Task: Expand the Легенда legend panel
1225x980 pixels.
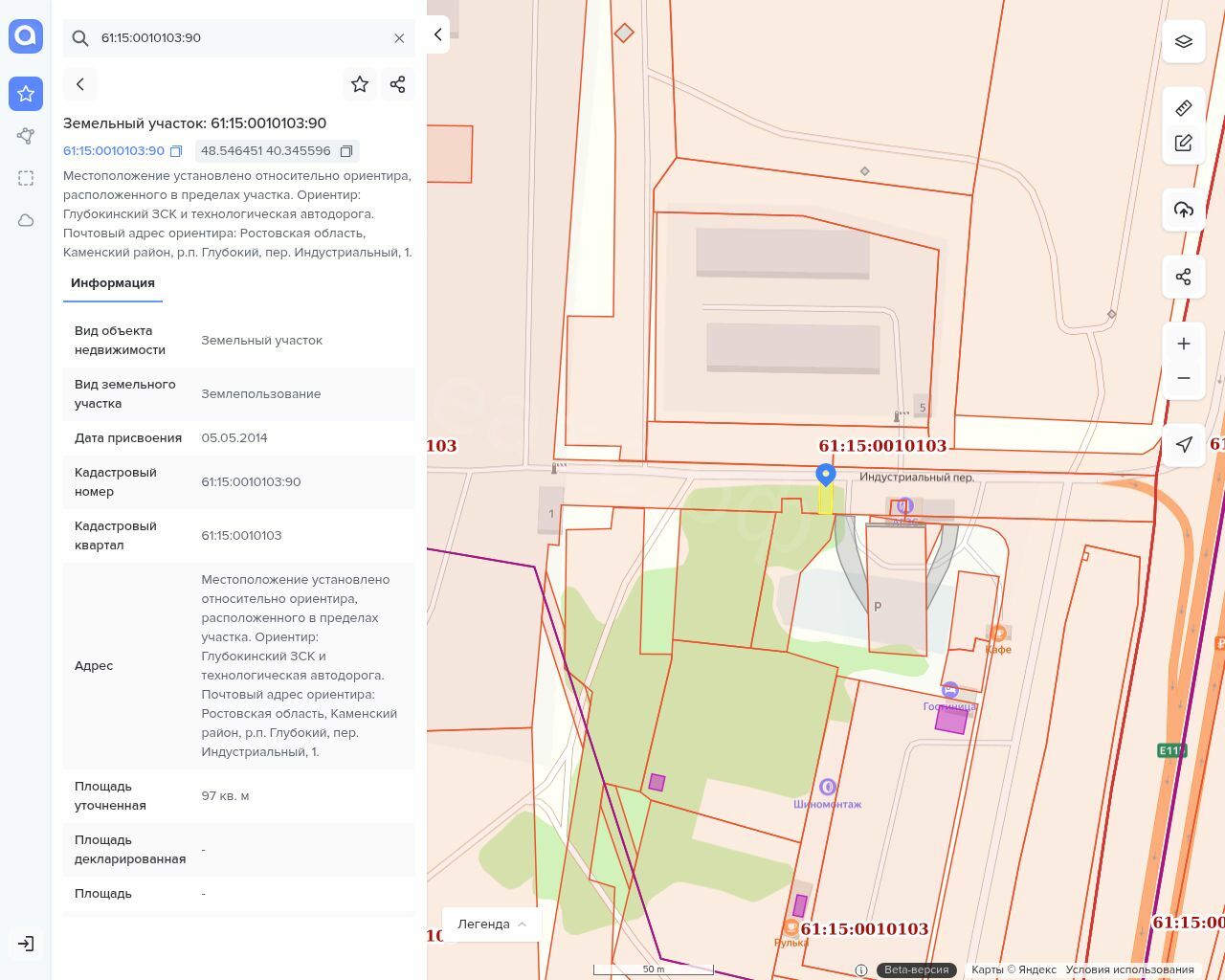Action: coord(492,924)
